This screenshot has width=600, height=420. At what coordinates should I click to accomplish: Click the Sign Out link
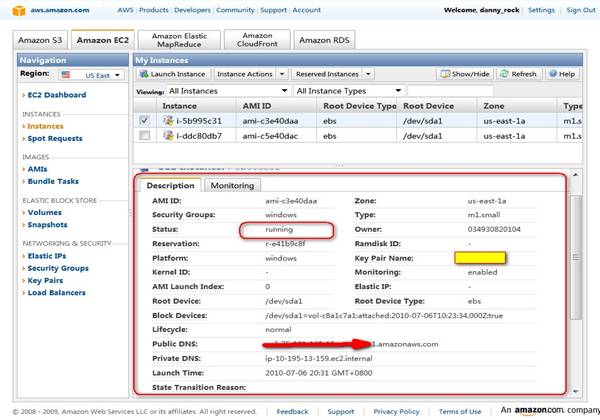click(580, 10)
